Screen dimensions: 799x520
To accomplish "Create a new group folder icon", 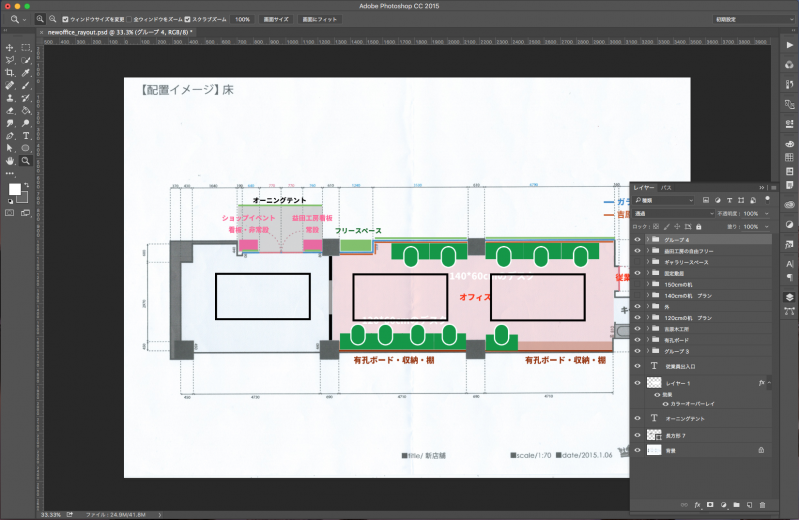I will (x=736, y=505).
